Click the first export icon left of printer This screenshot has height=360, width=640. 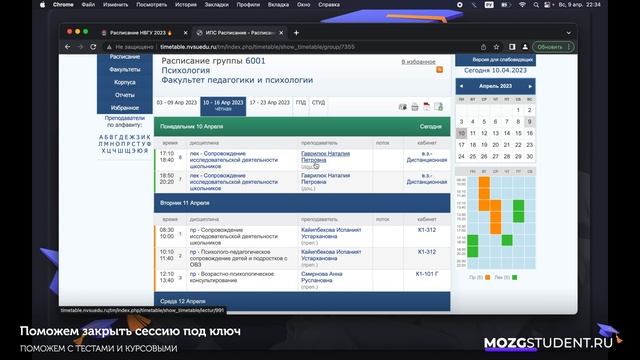[x=402, y=107]
